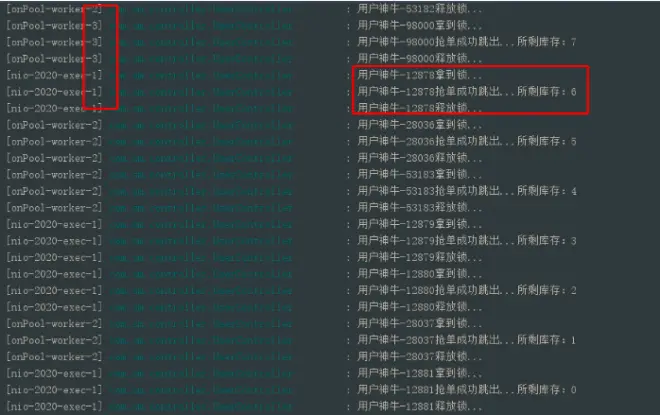Select the 用户神牛-12880拿到锁 log entry
This screenshot has width=660, height=415.
coord(420,274)
